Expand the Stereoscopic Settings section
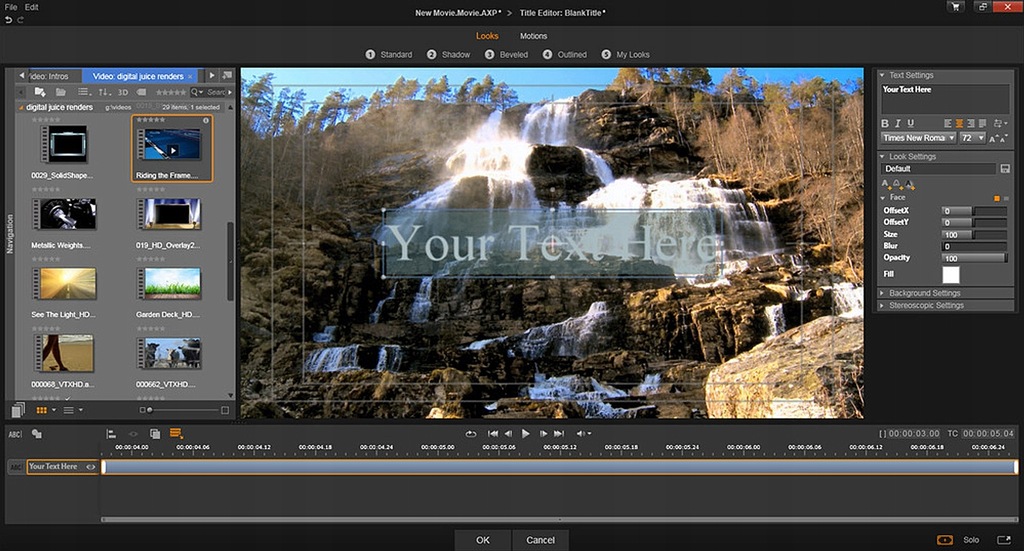 click(882, 306)
